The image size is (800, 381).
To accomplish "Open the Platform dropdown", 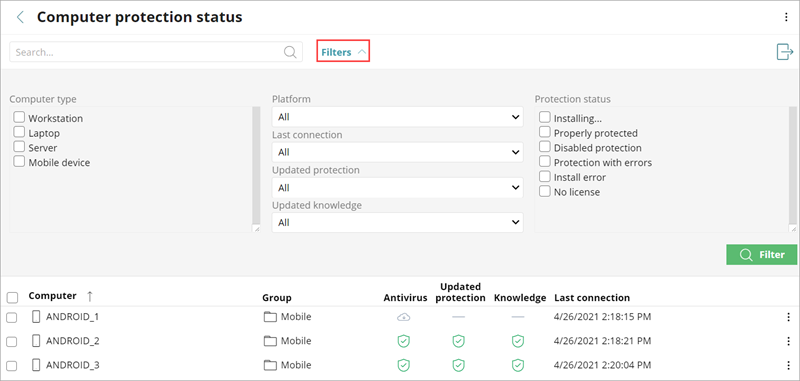I will click(397, 117).
